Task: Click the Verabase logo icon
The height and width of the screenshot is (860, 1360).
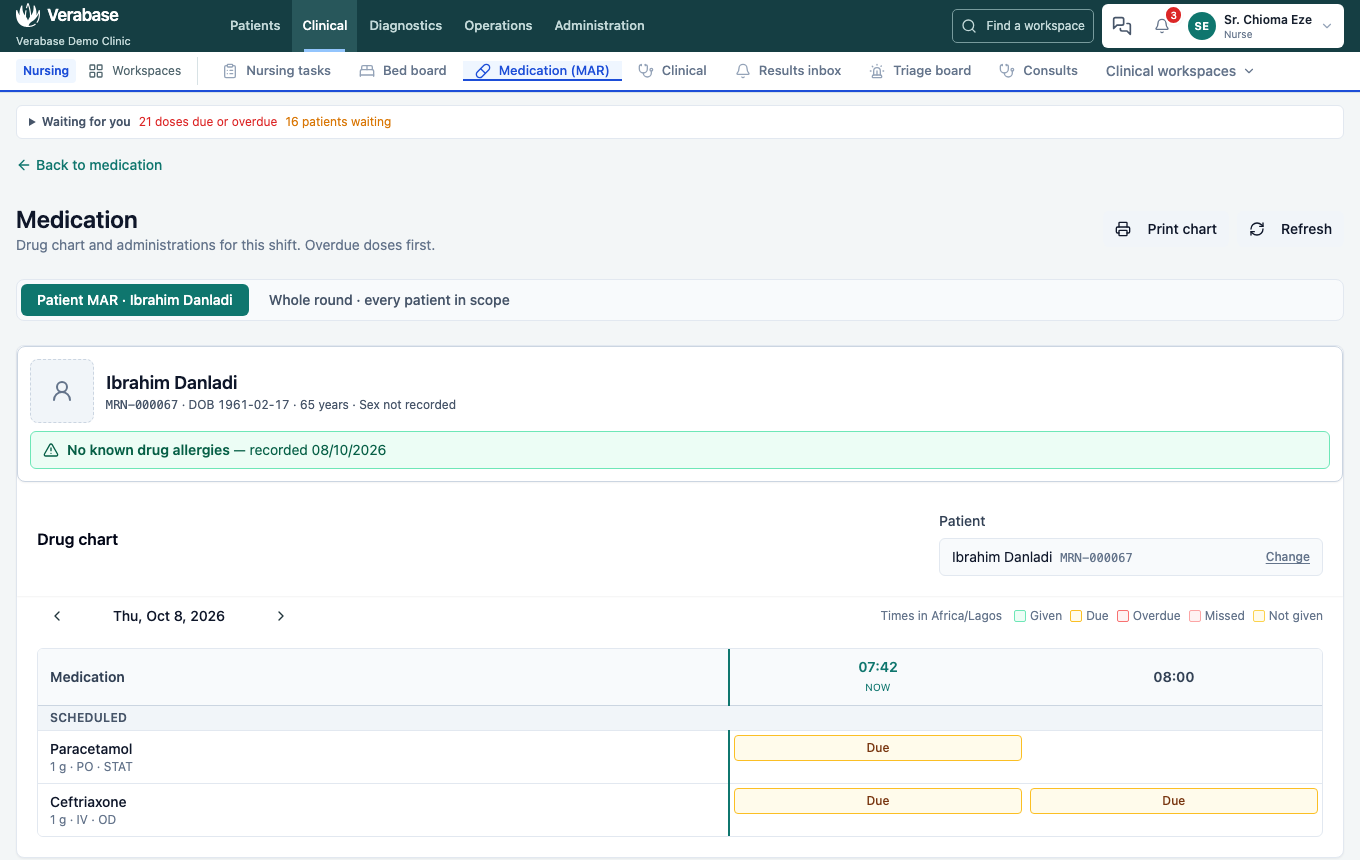Action: [x=28, y=15]
